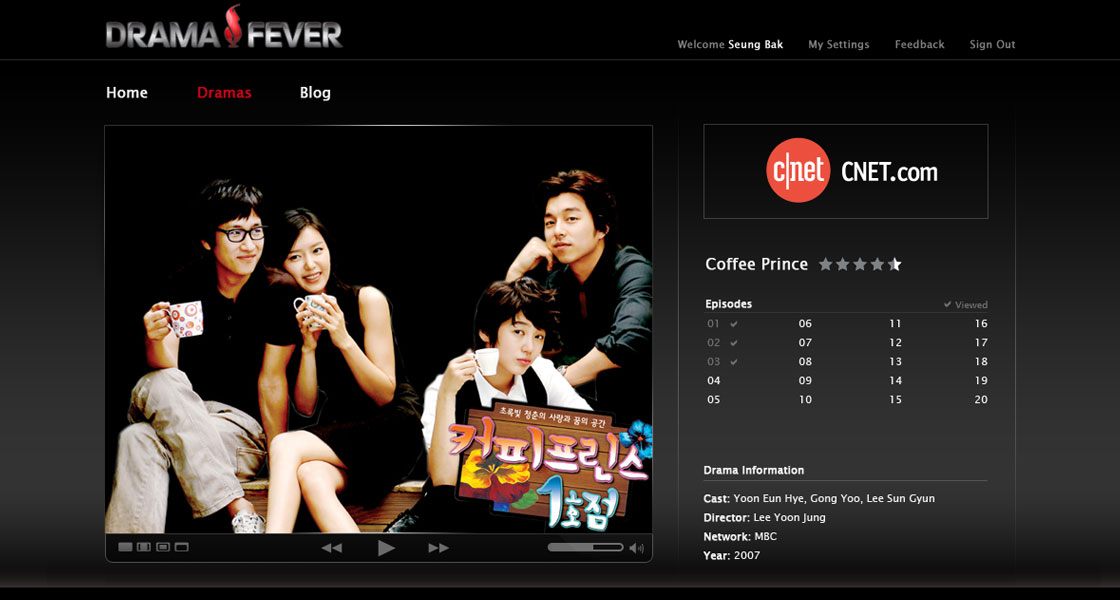Play episode 20
The height and width of the screenshot is (600, 1120).
coord(981,400)
